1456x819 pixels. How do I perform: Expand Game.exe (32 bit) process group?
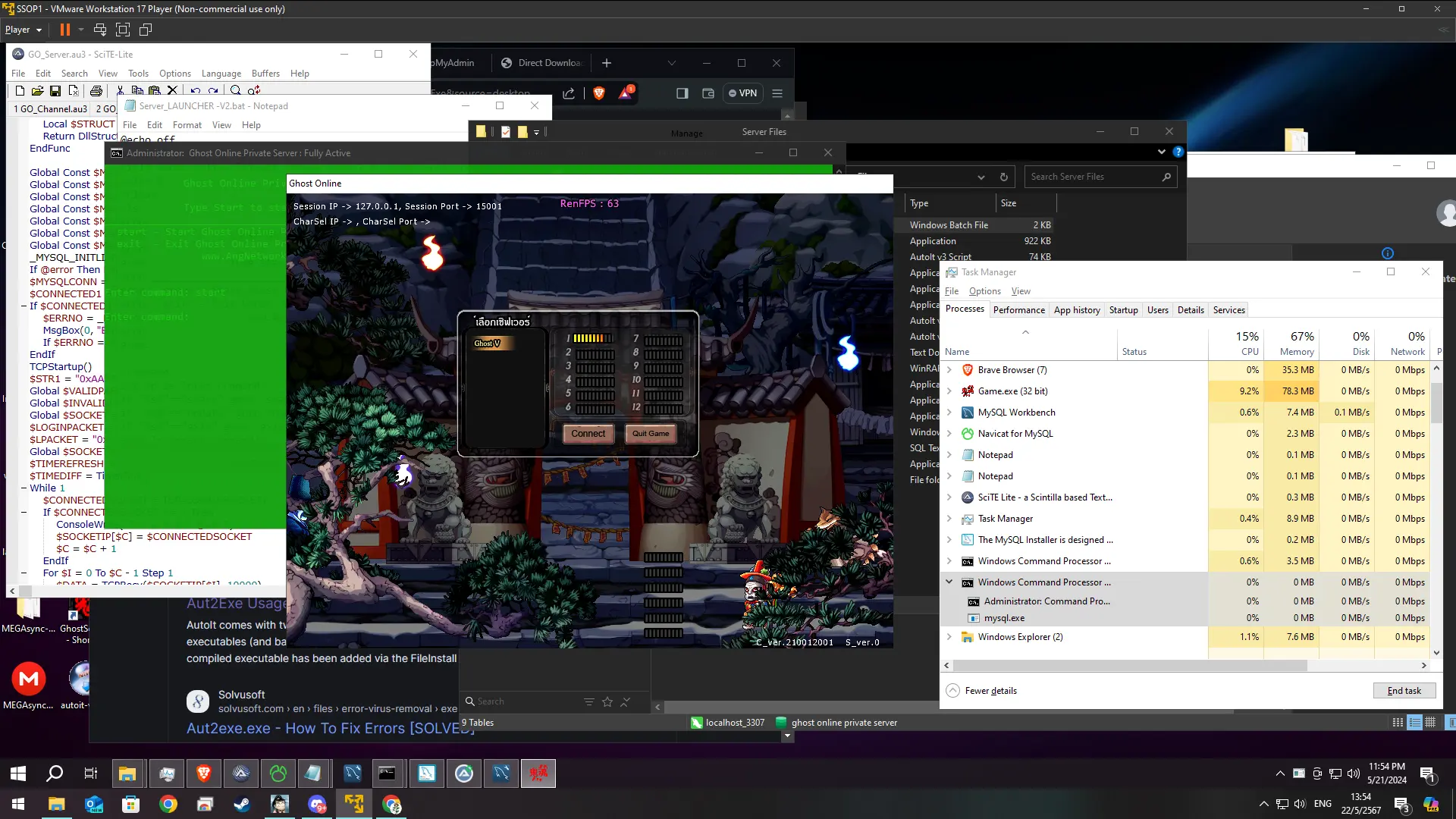[x=949, y=391]
